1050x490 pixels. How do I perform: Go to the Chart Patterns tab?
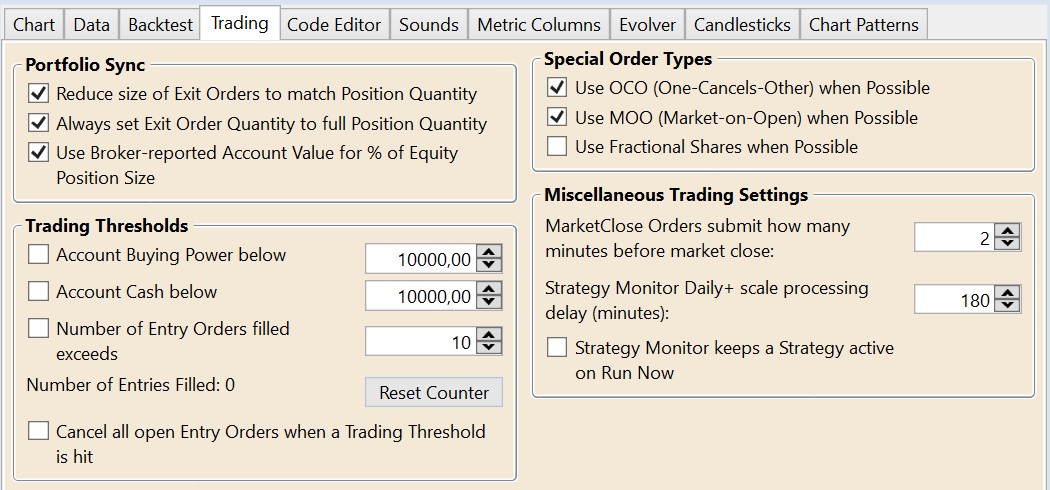pos(864,24)
